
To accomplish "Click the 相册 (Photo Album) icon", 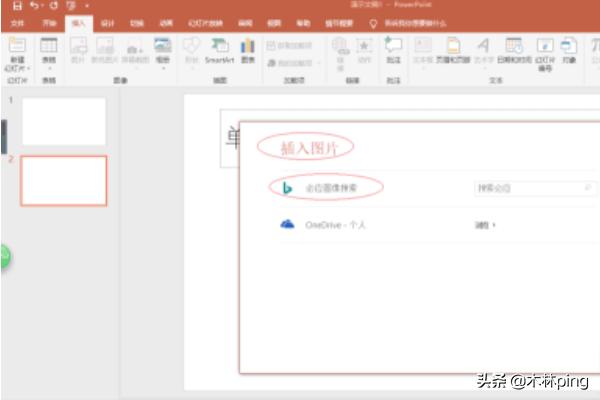I will (163, 45).
